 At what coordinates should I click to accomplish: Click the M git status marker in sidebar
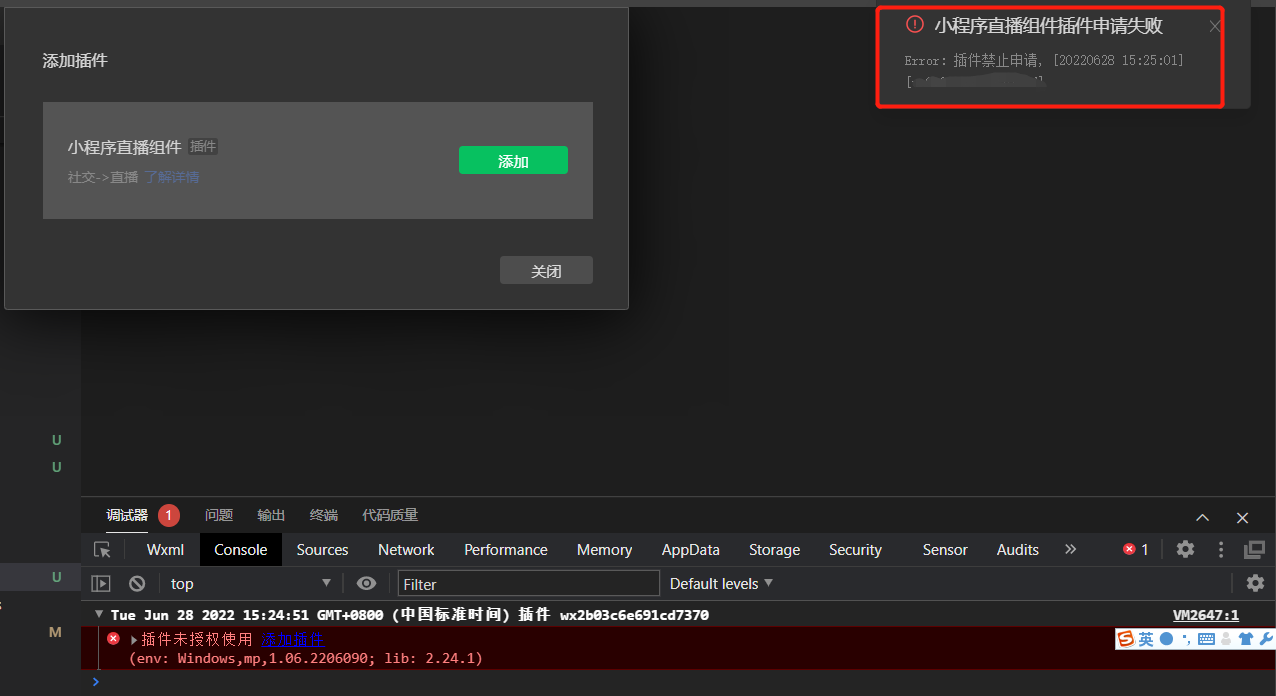[x=56, y=632]
